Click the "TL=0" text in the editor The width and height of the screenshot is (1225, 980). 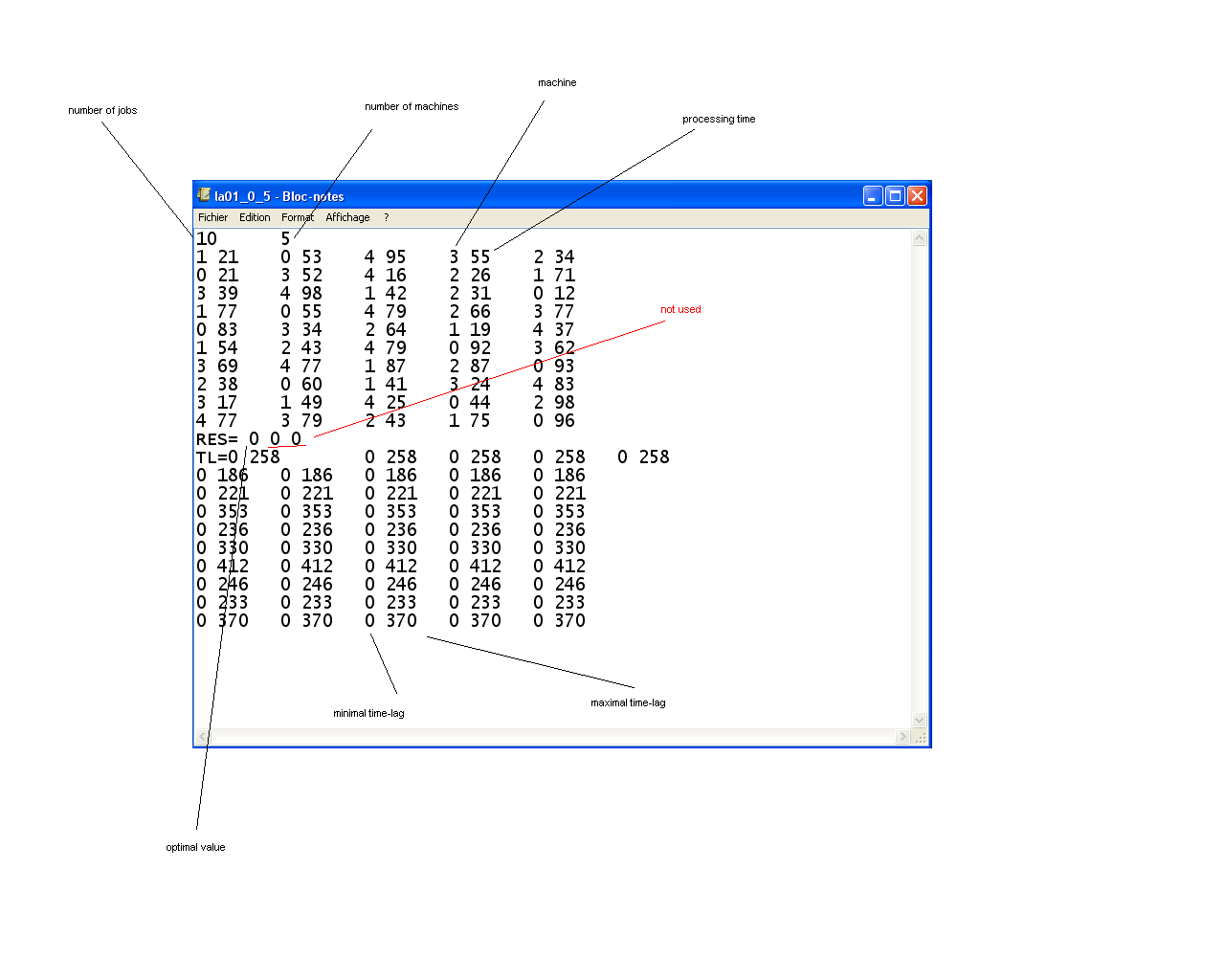[x=217, y=457]
